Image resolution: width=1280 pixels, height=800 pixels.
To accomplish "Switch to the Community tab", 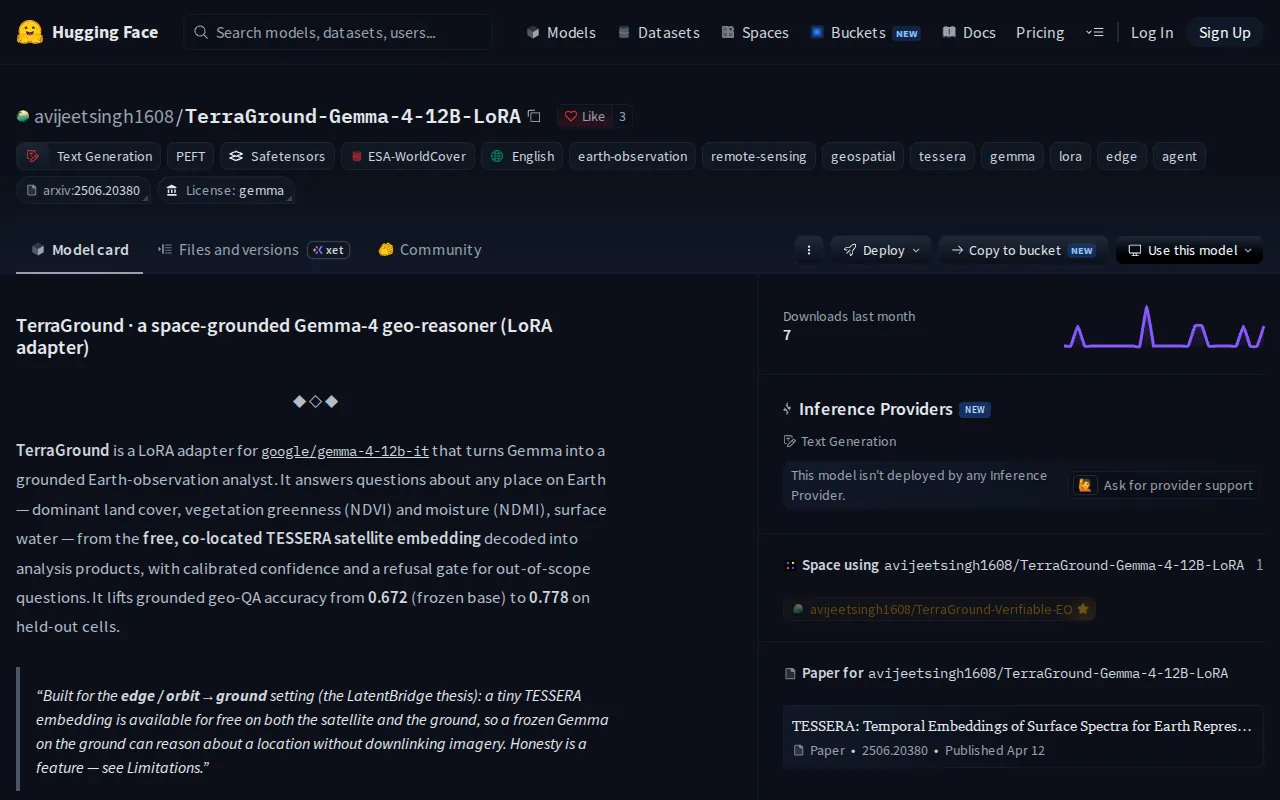I will pyautogui.click(x=429, y=250).
